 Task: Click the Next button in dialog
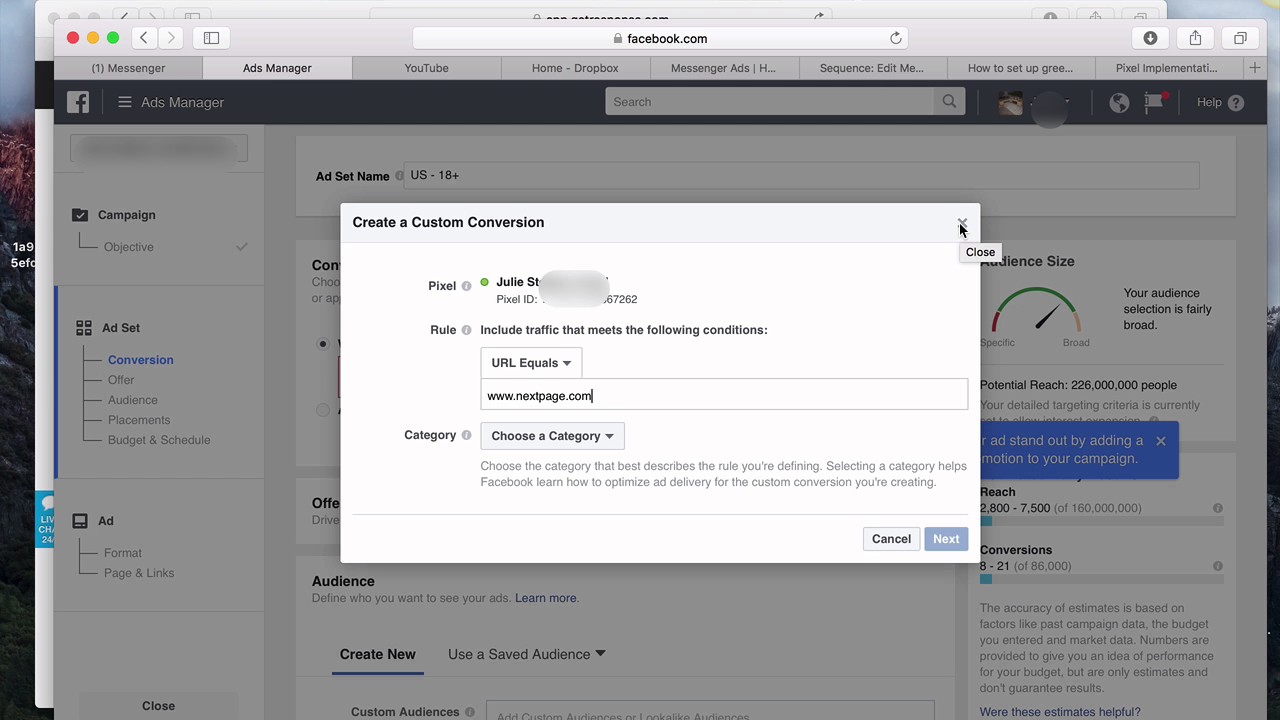coord(946,539)
